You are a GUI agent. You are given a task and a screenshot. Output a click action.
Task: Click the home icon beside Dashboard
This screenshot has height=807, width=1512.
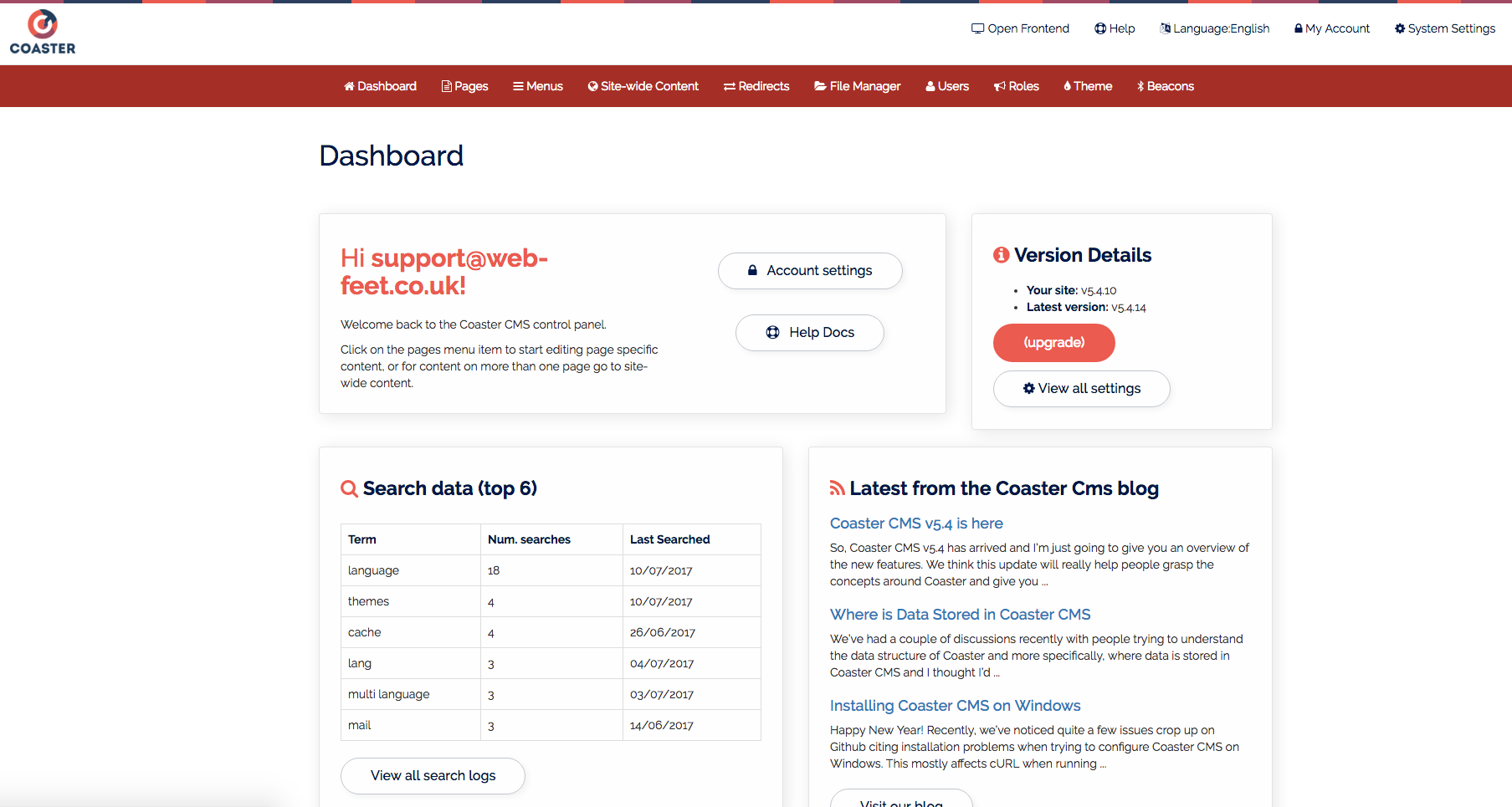click(349, 86)
